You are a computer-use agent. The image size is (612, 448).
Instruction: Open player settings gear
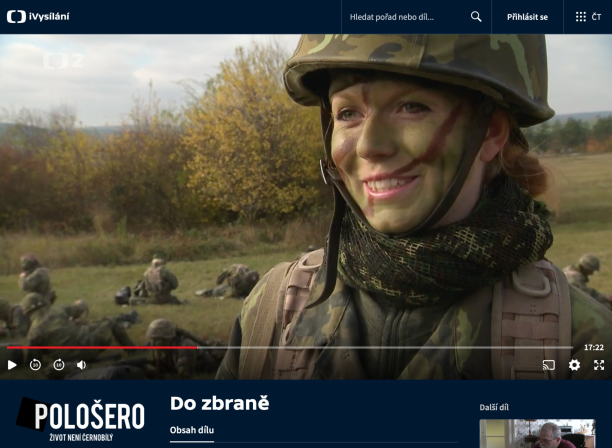point(574,365)
